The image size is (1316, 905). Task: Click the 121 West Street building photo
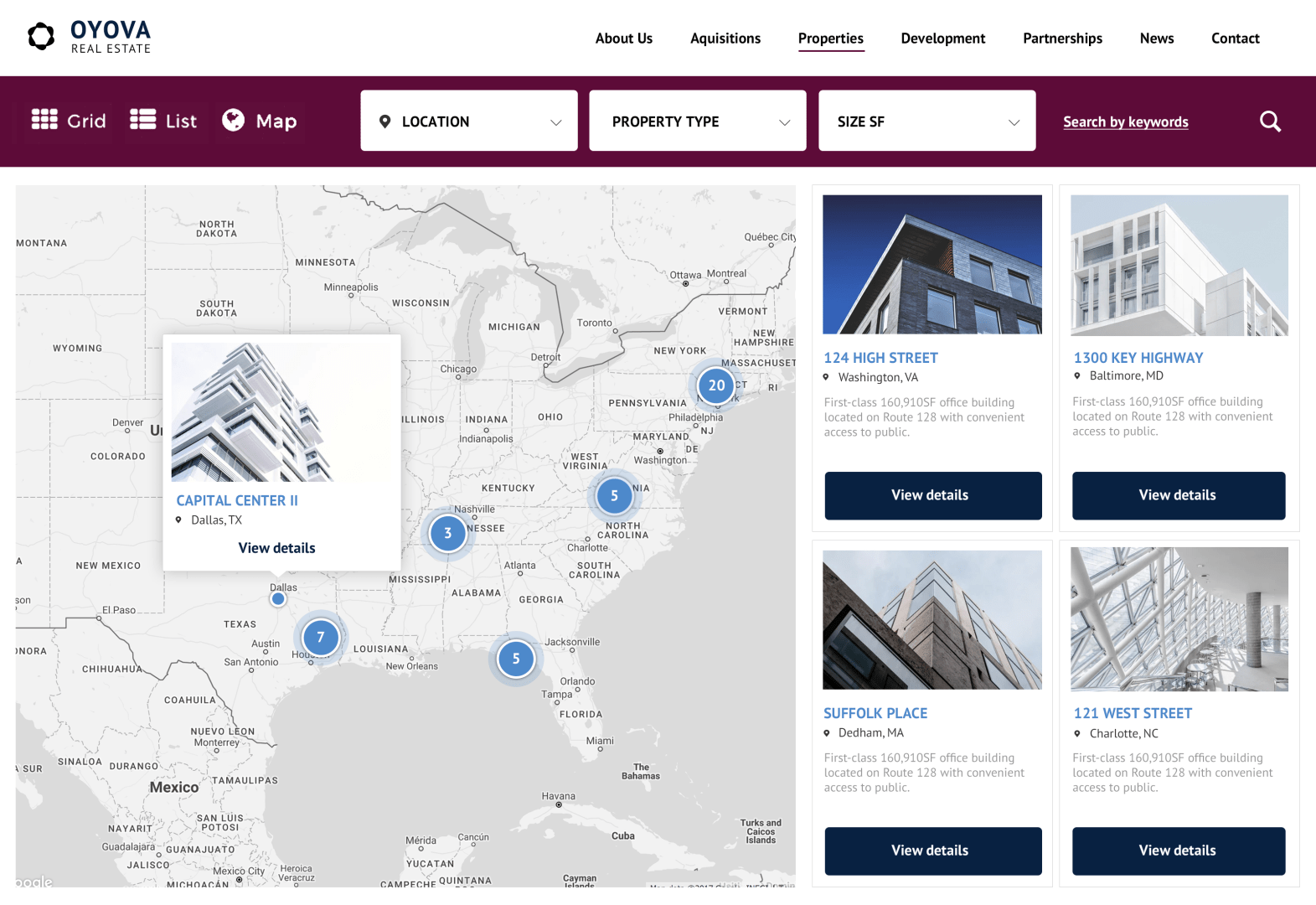pyautogui.click(x=1179, y=619)
